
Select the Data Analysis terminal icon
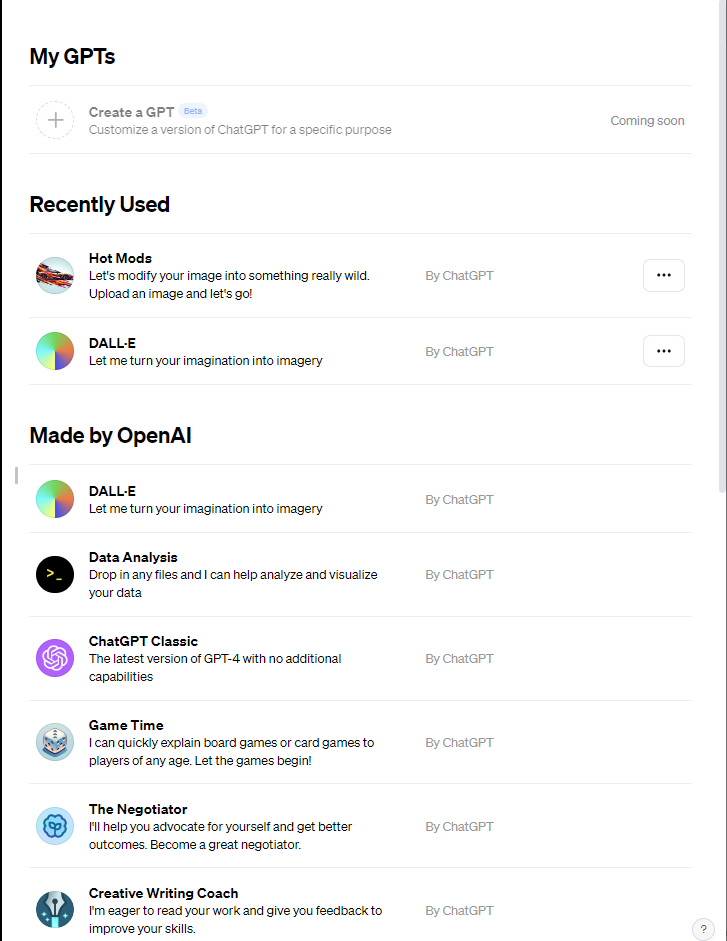55,574
